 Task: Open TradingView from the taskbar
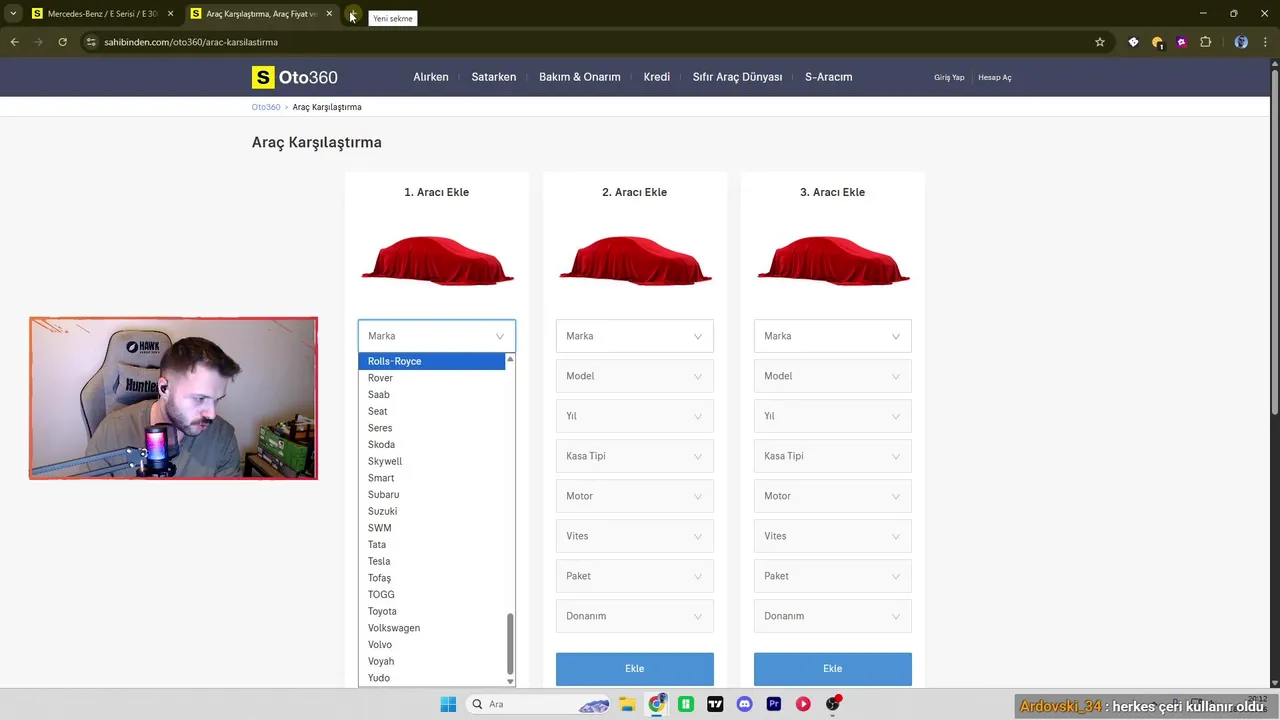(x=715, y=704)
